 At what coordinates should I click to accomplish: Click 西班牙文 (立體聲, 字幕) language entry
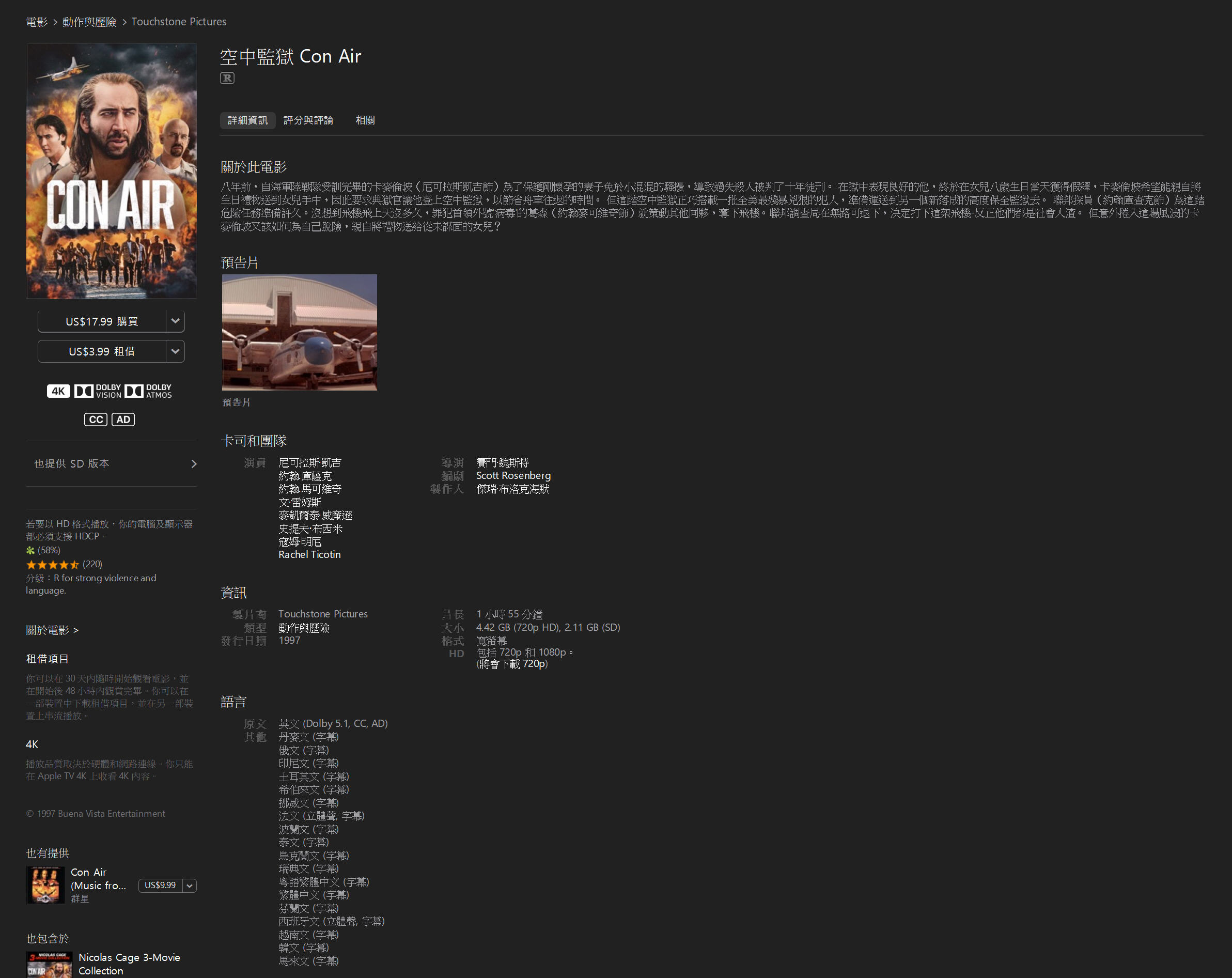click(x=332, y=922)
